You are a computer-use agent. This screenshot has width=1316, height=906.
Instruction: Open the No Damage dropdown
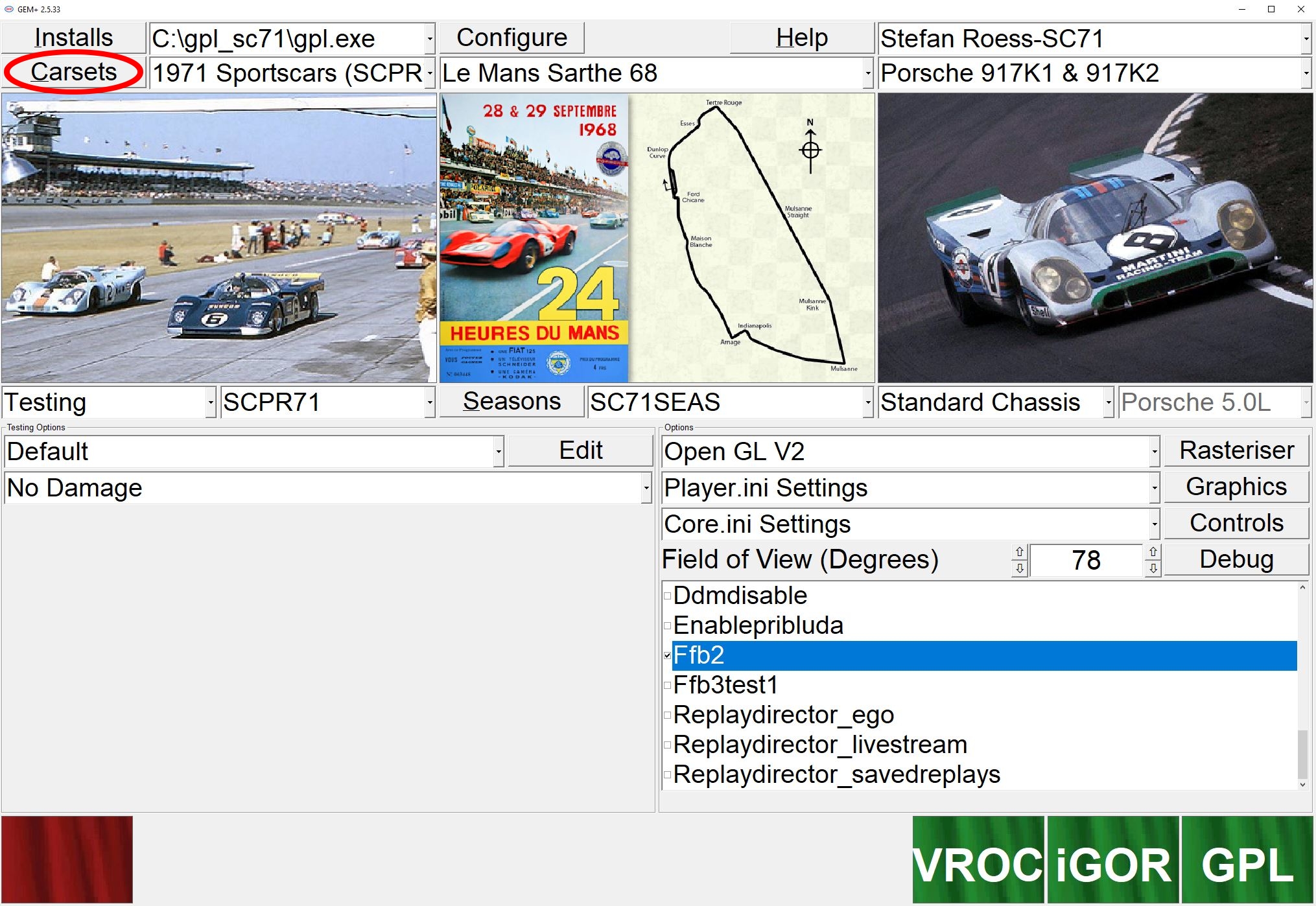[x=646, y=488]
